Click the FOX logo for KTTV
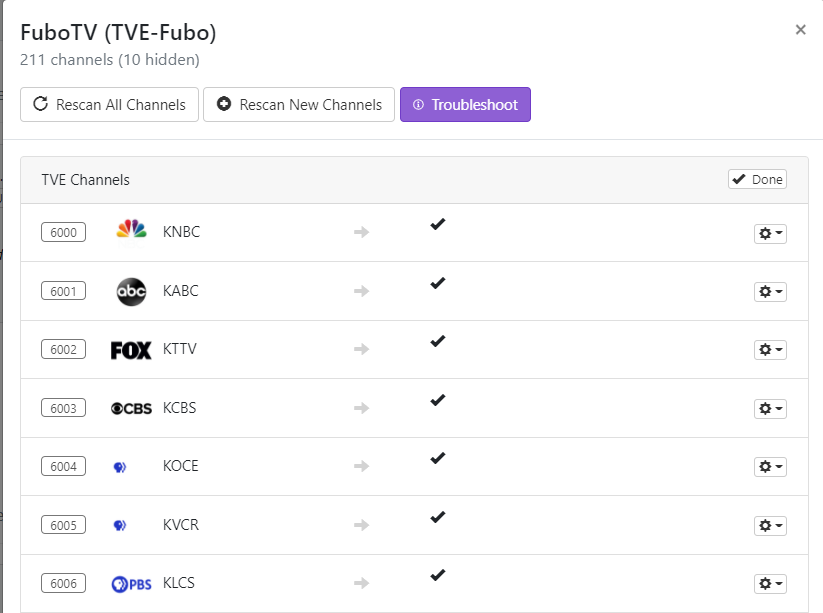823x613 pixels. (131, 350)
